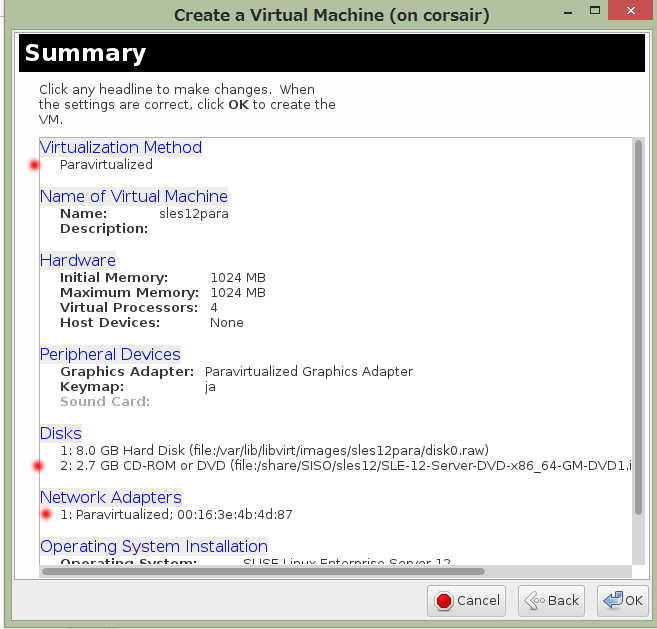Click the Maximum Memory label
The width and height of the screenshot is (657, 629).
[129, 292]
